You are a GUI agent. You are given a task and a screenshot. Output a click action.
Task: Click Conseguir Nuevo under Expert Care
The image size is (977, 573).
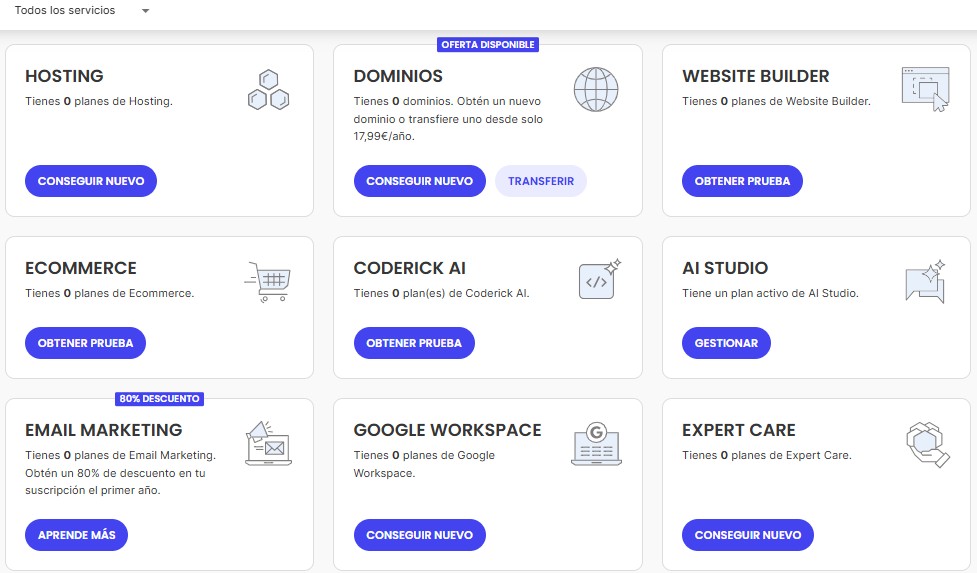coord(748,535)
